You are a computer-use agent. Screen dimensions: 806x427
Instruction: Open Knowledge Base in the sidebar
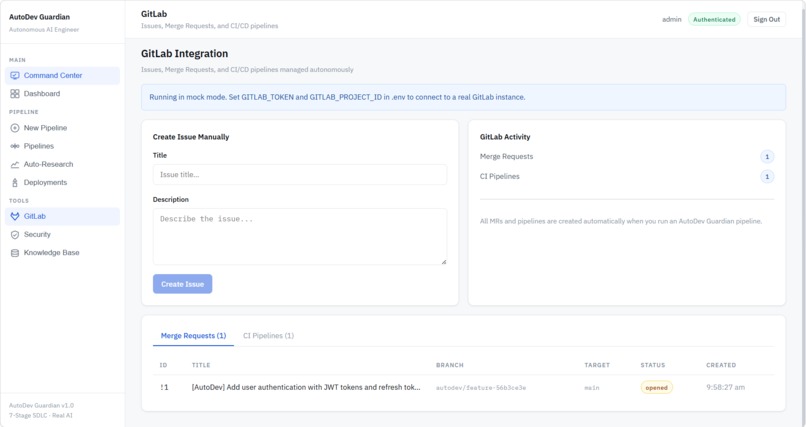(x=62, y=253)
